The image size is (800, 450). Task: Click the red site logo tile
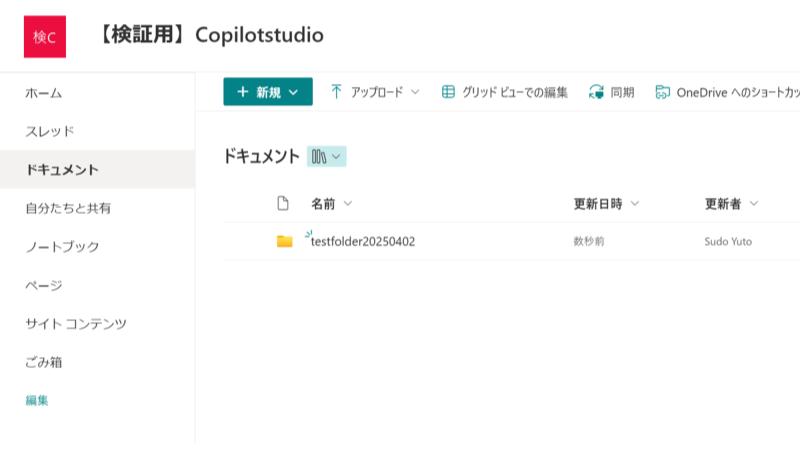tap(44, 36)
